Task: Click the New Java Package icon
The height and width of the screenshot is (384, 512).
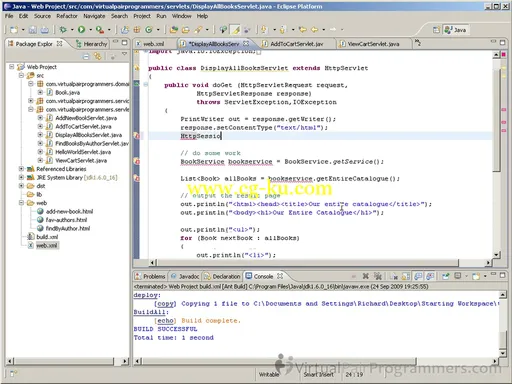Action: point(137,30)
